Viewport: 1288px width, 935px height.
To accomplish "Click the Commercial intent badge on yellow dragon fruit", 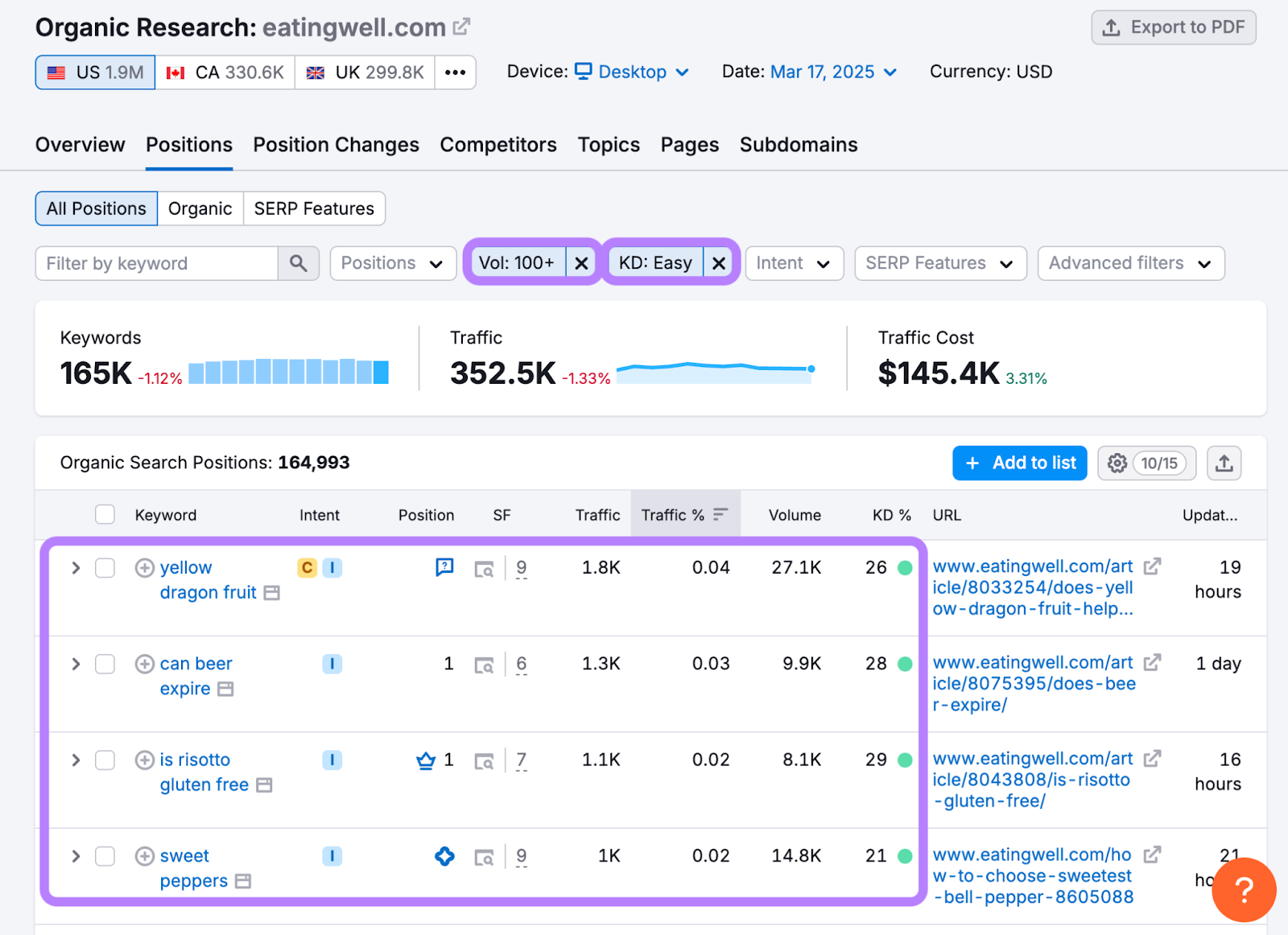I will [x=306, y=567].
